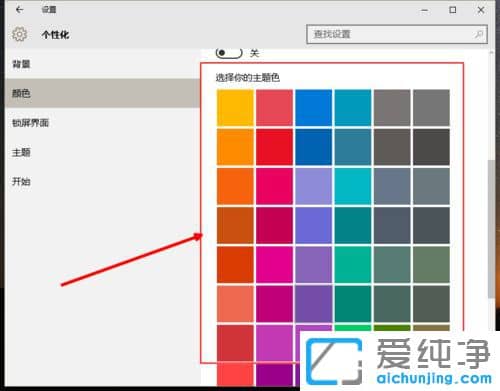500x391 pixels.
Task: Pick the yellow-gold color swatch
Action: click(235, 108)
